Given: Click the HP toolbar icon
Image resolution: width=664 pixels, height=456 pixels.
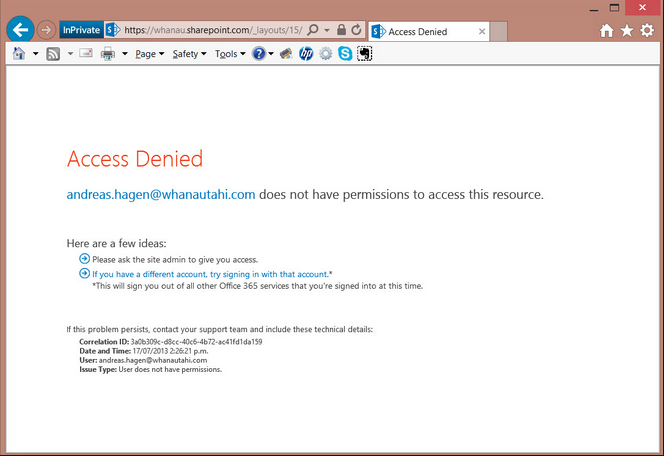Looking at the screenshot, I should pyautogui.click(x=306, y=54).
